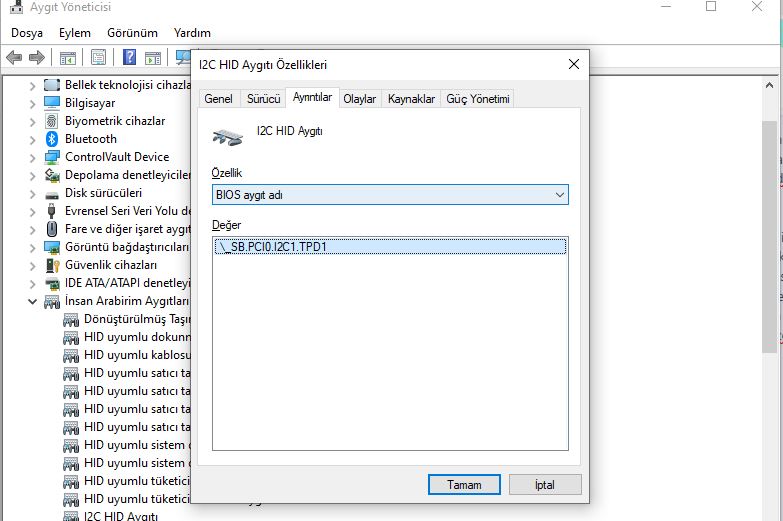
Task: Select the I2C HID Aygıtı tree item
Action: pos(121,515)
